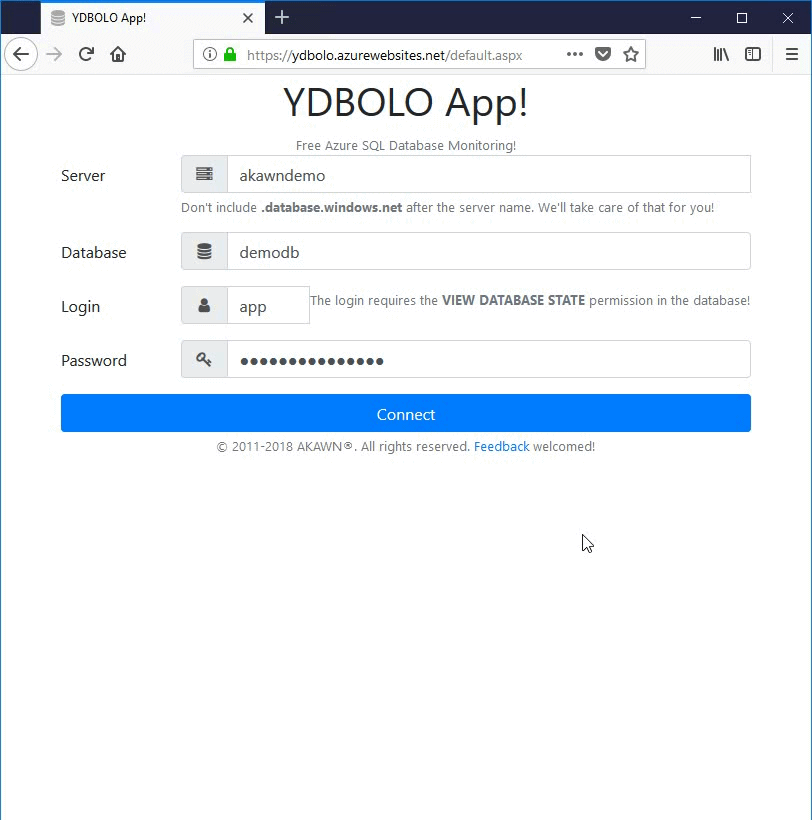The height and width of the screenshot is (820, 812).
Task: Close the Firefox window
Action: (788, 18)
